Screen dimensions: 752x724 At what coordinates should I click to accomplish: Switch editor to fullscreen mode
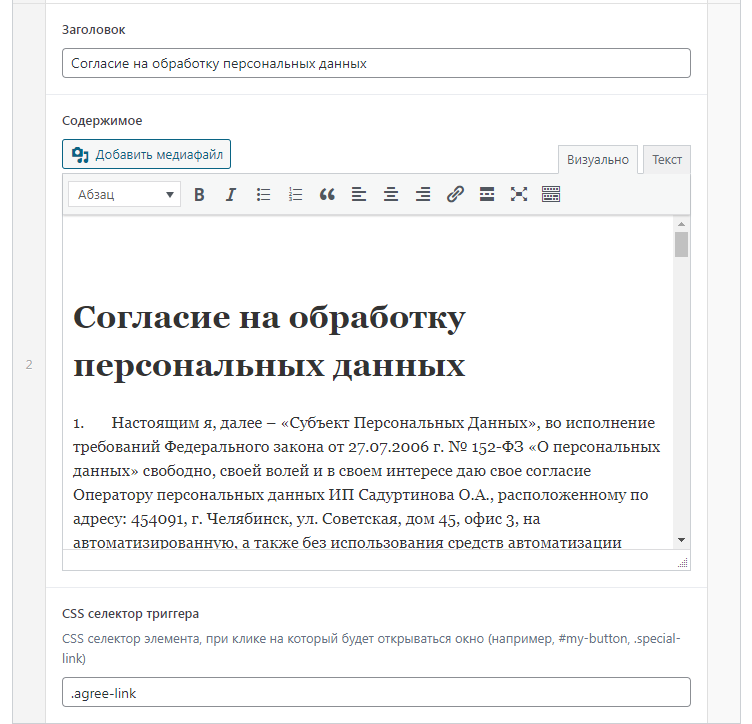click(x=519, y=195)
